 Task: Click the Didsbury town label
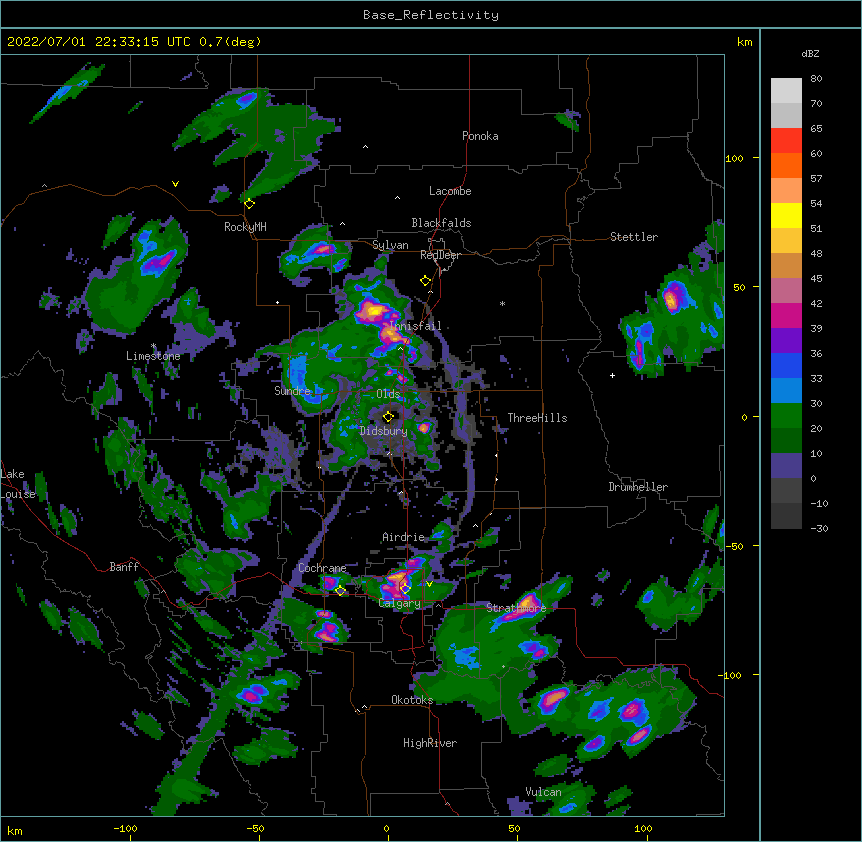click(384, 431)
